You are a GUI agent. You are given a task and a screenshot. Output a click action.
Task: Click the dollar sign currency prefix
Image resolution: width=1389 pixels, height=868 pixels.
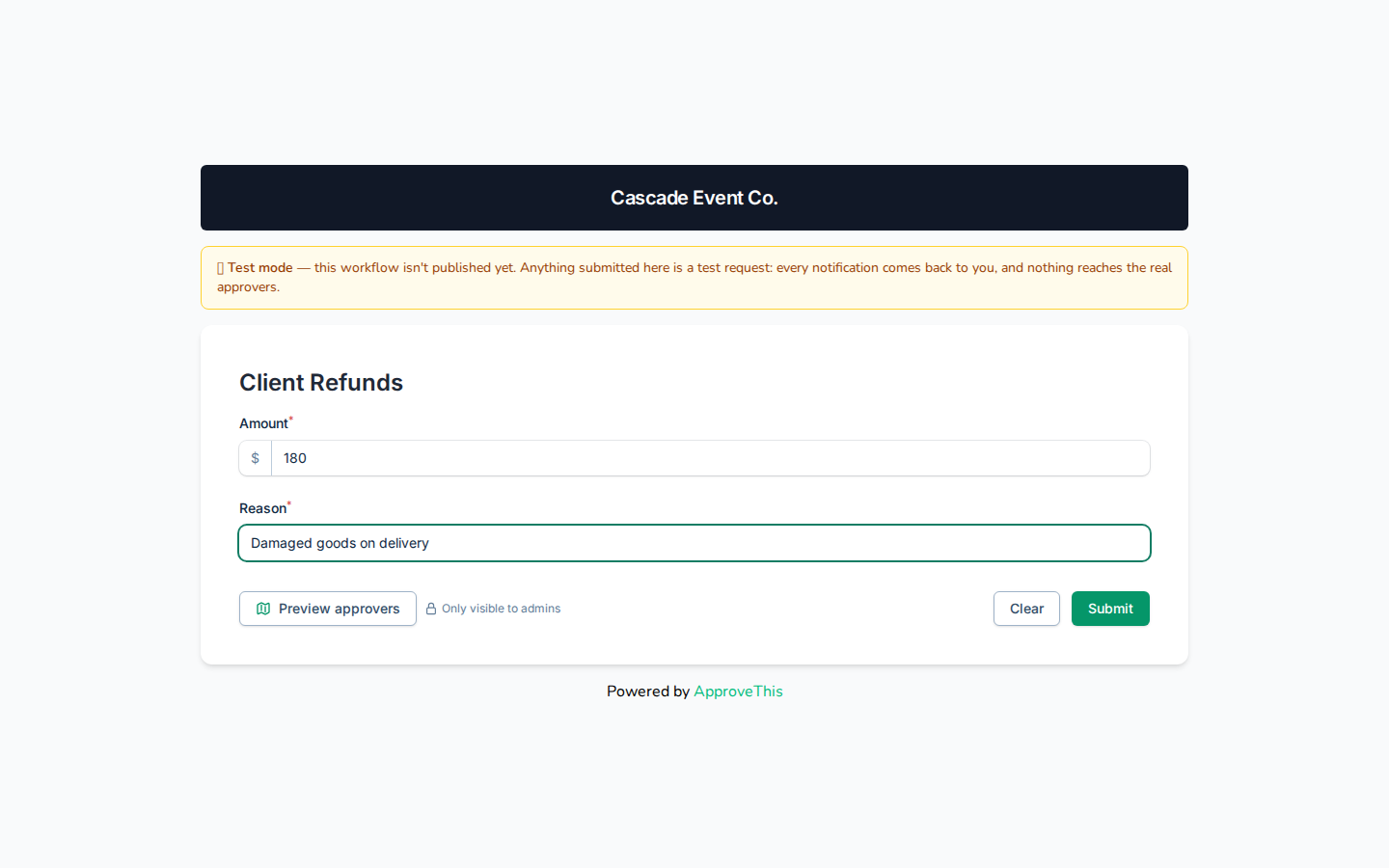point(256,458)
